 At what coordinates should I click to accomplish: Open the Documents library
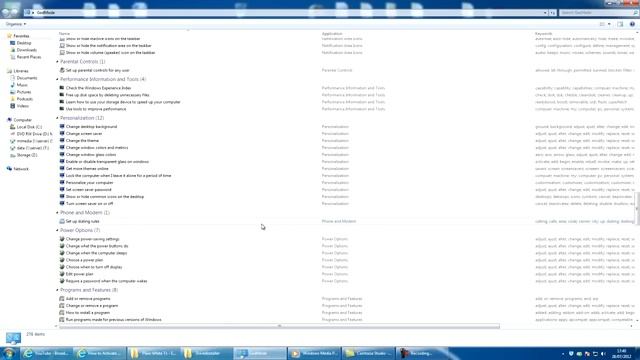27,78
